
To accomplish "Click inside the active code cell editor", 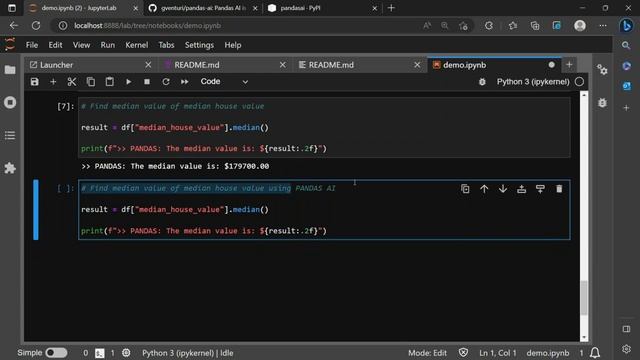I will pyautogui.click(x=324, y=209).
